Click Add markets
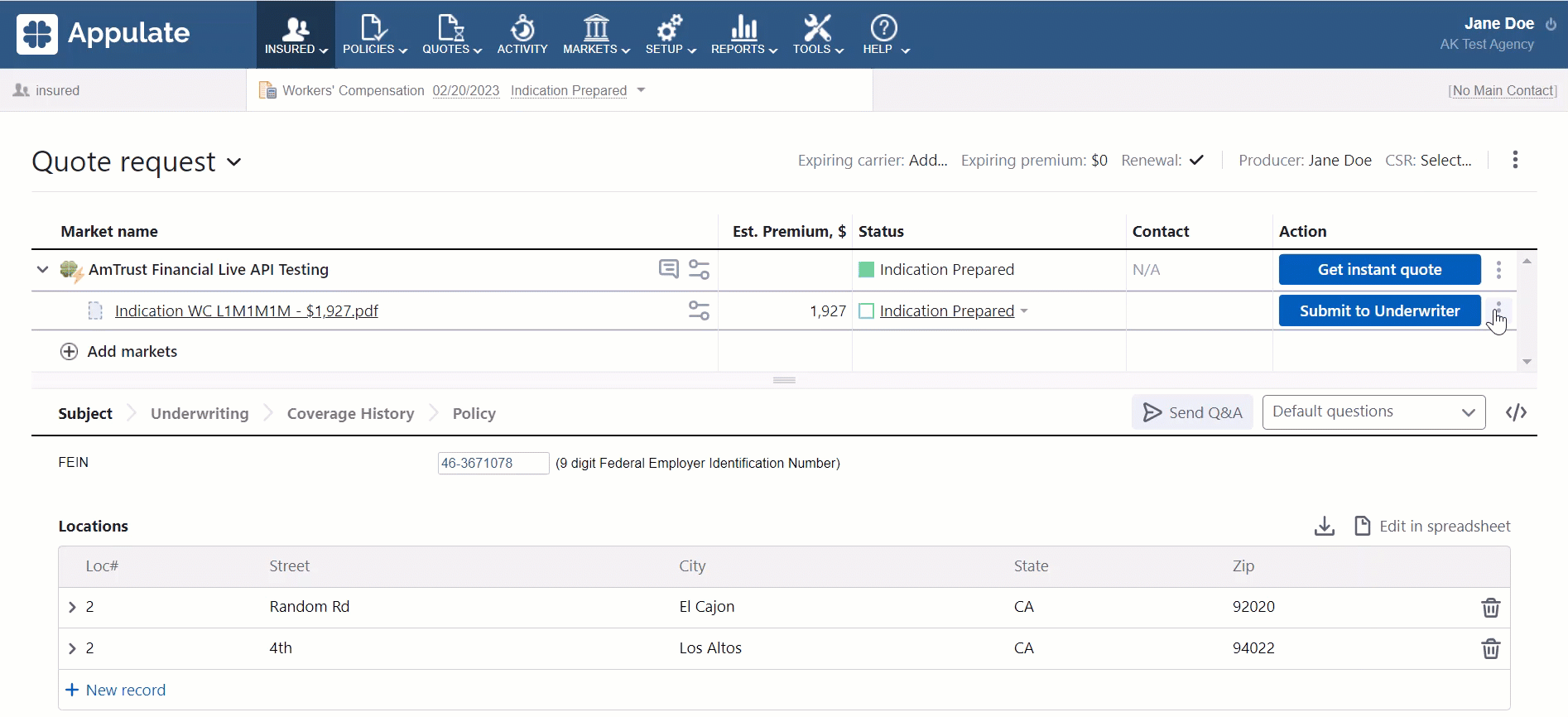The image size is (1568, 717). pos(132,351)
